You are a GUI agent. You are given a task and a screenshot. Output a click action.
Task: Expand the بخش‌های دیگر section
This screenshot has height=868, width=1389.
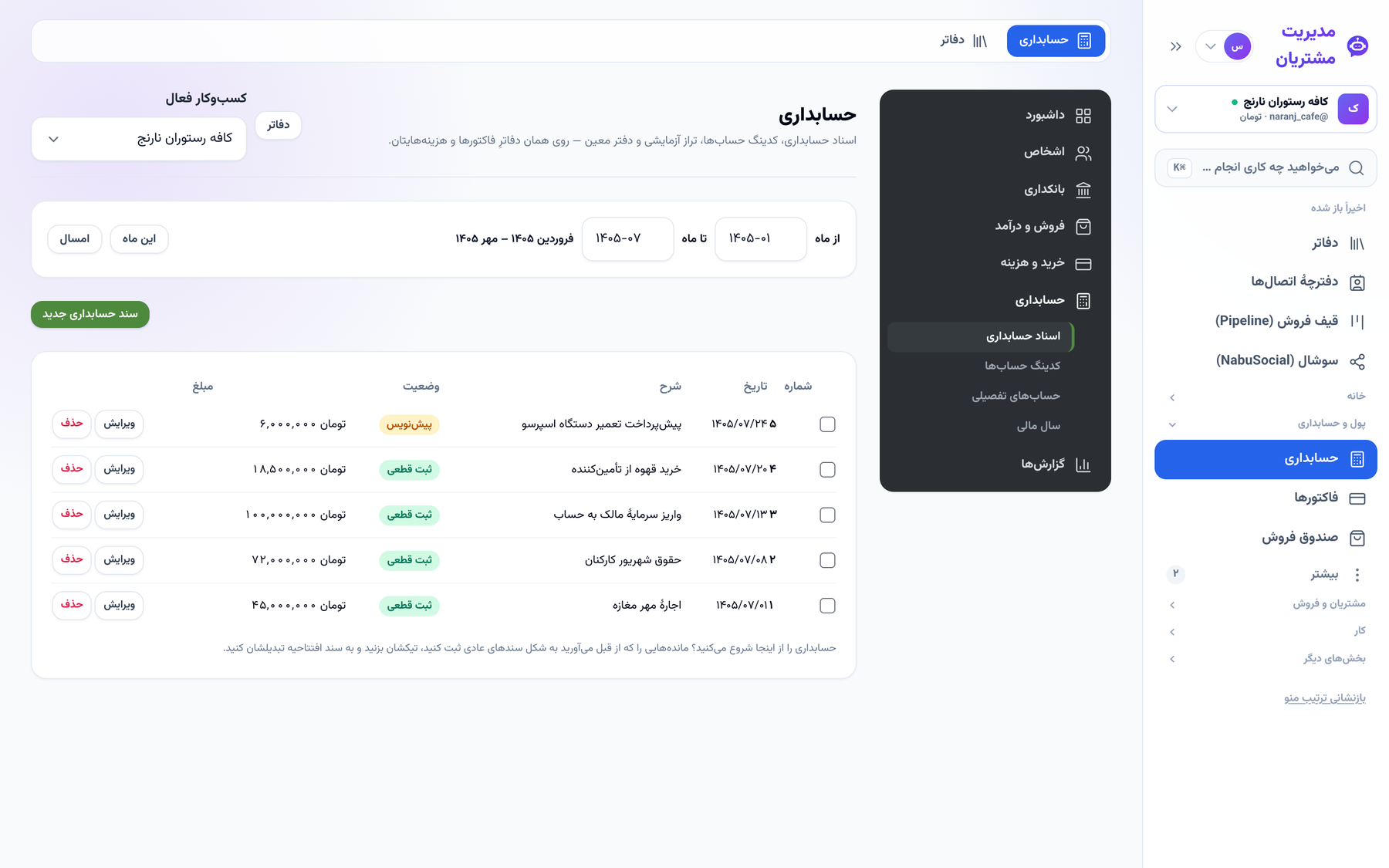[x=1266, y=659]
